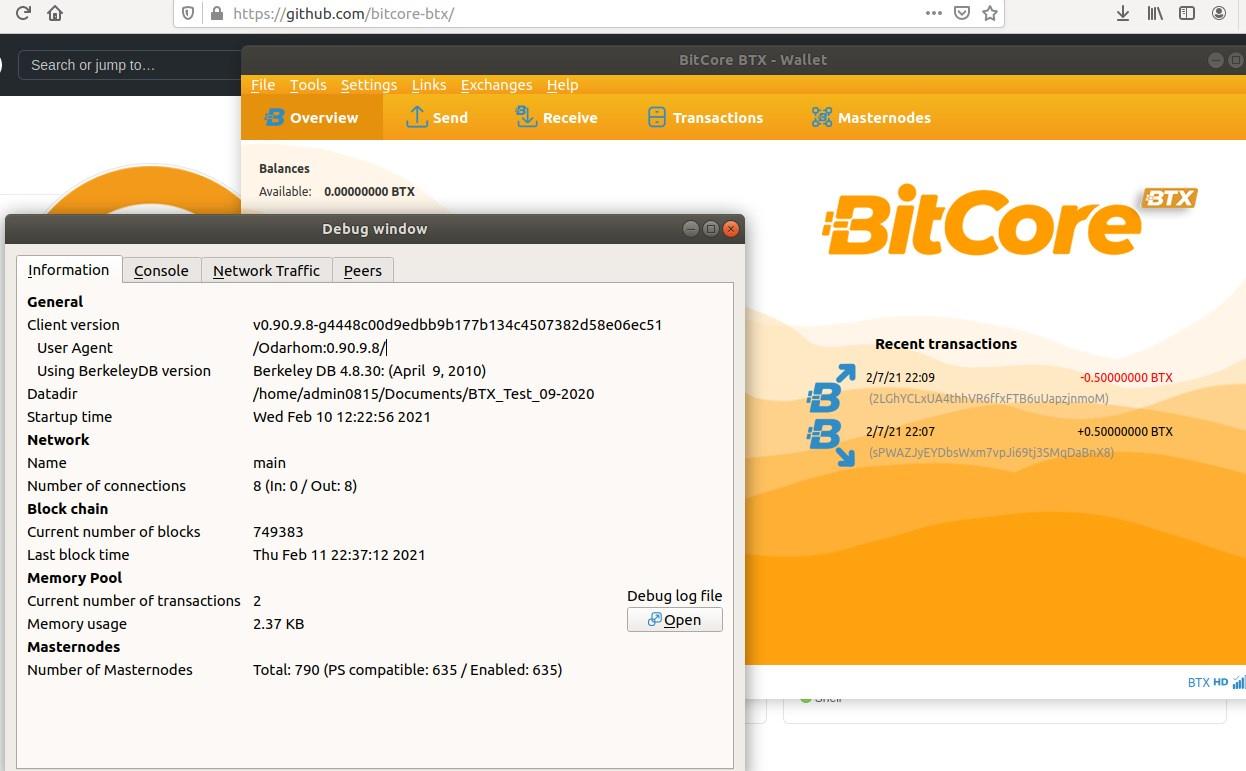
Task: Open Firefox account icon
Action: pyautogui.click(x=1219, y=14)
